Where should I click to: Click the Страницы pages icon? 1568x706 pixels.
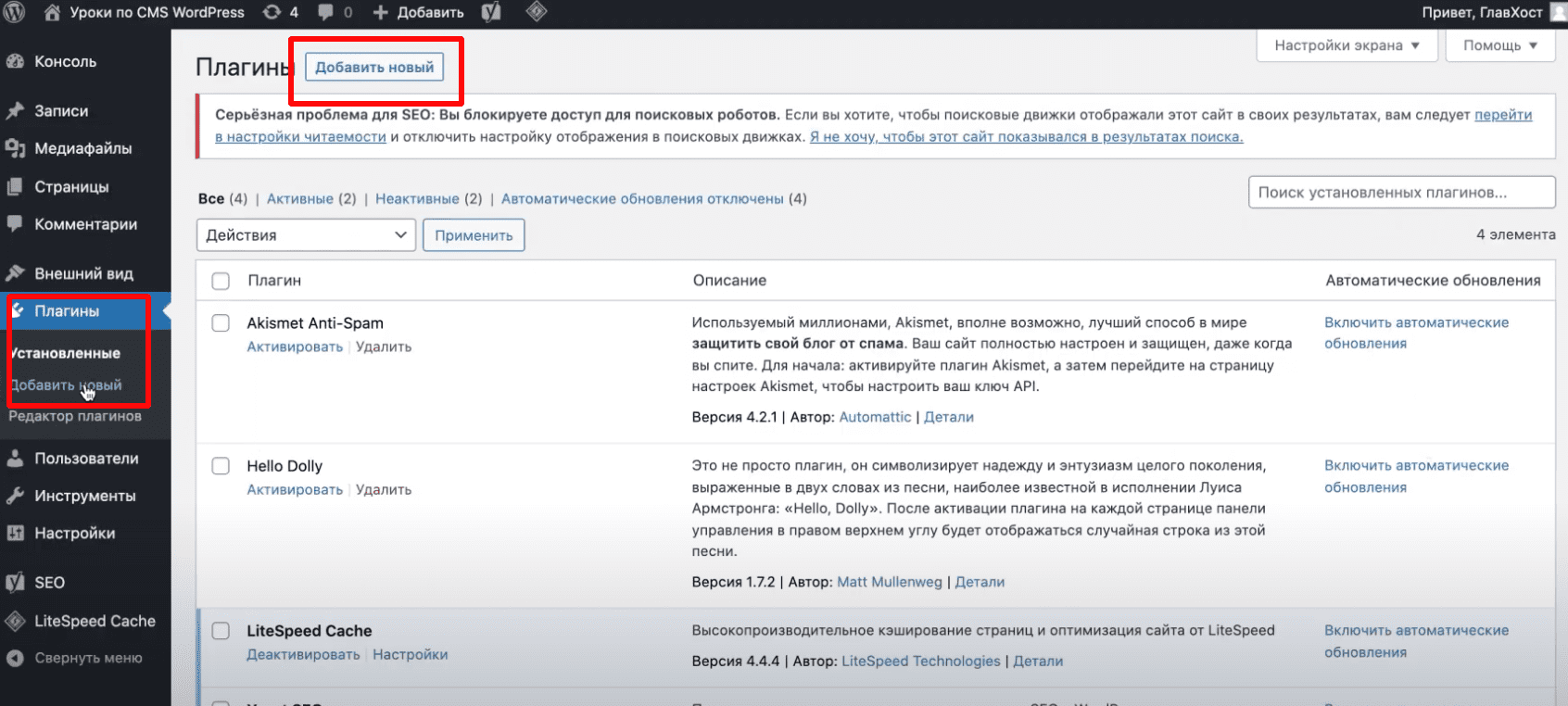pos(15,186)
